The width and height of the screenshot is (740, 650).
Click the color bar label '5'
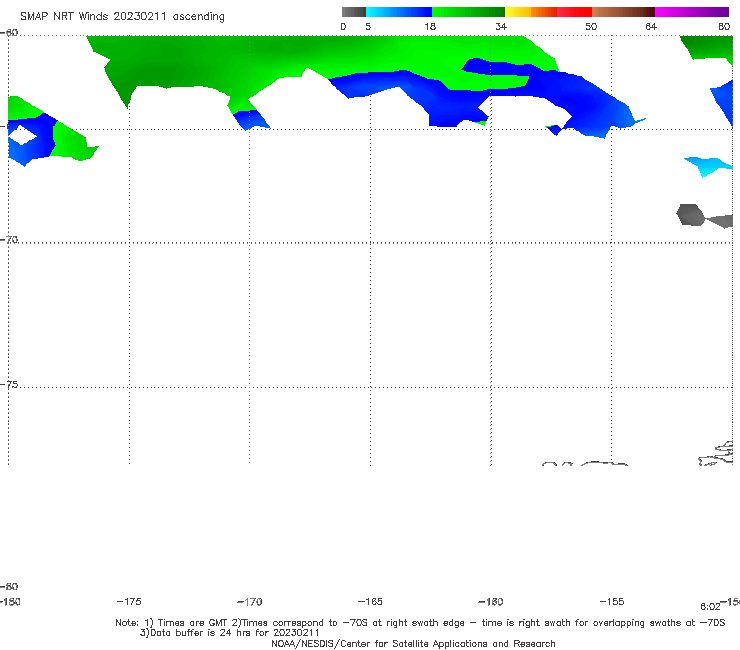[x=368, y=26]
